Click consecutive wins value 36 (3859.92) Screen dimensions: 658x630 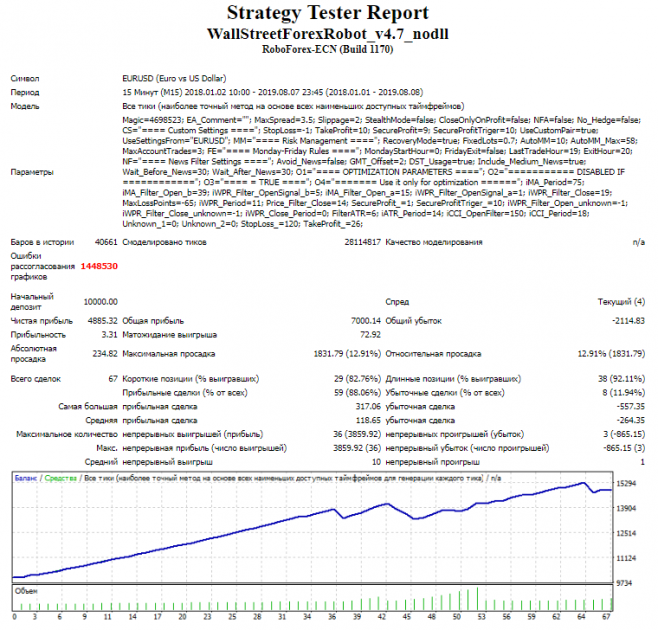pyautogui.click(x=357, y=434)
